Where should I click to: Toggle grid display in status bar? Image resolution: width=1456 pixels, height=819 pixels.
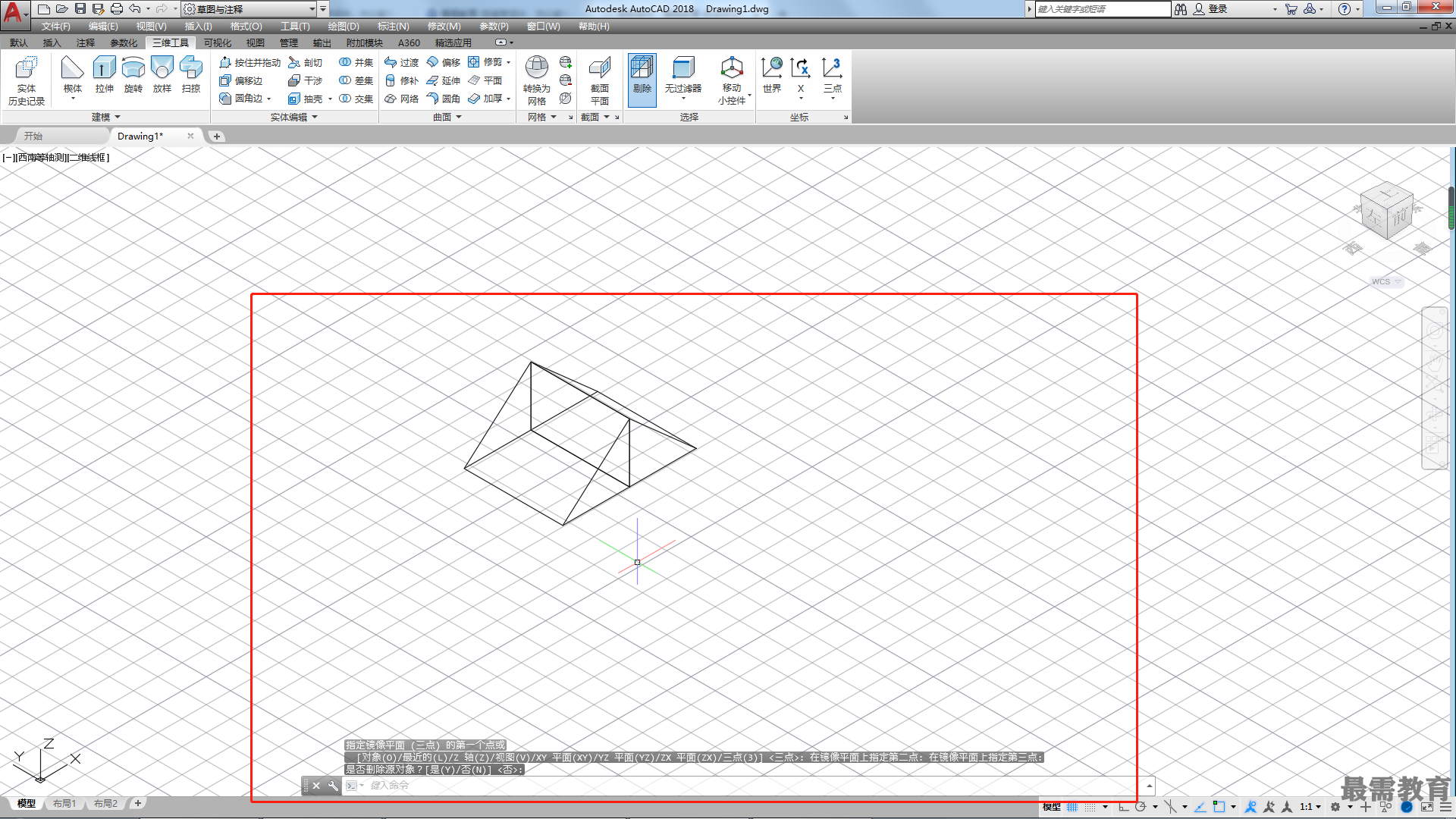click(1072, 807)
